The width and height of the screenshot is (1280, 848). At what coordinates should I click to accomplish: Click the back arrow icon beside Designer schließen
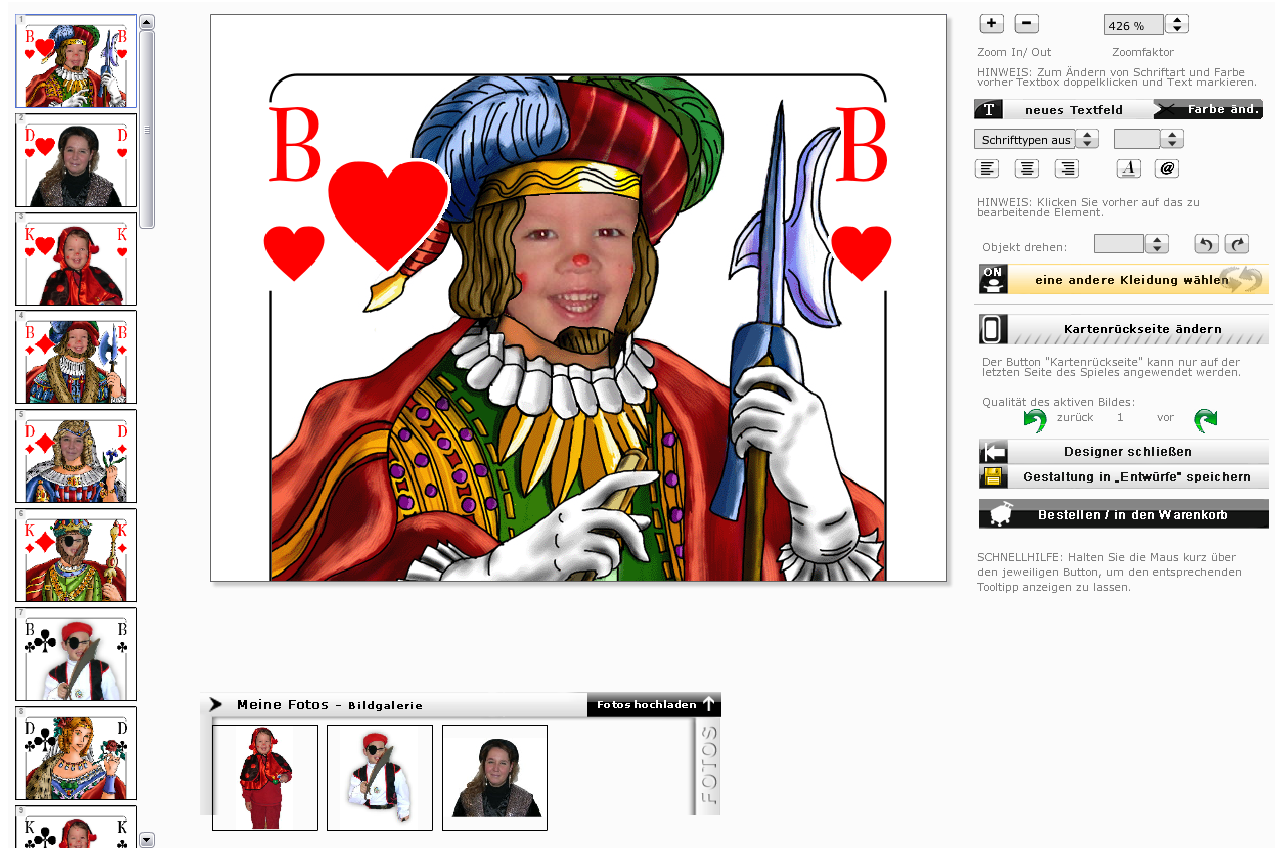pyautogui.click(x=994, y=452)
